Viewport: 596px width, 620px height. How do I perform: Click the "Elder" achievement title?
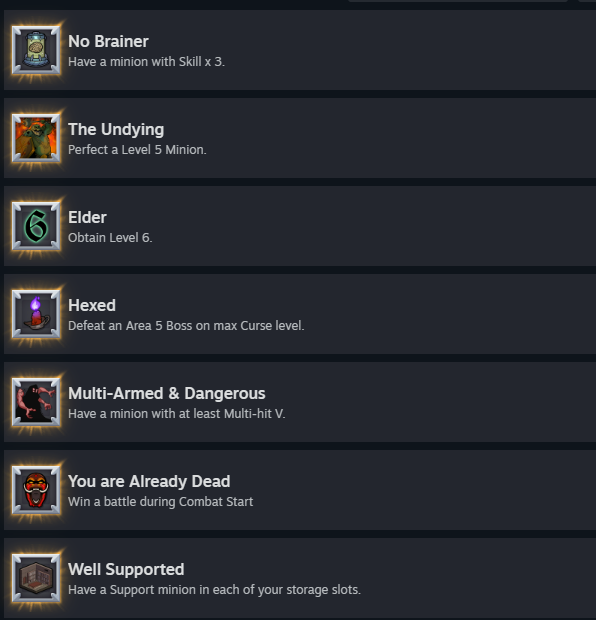87,217
